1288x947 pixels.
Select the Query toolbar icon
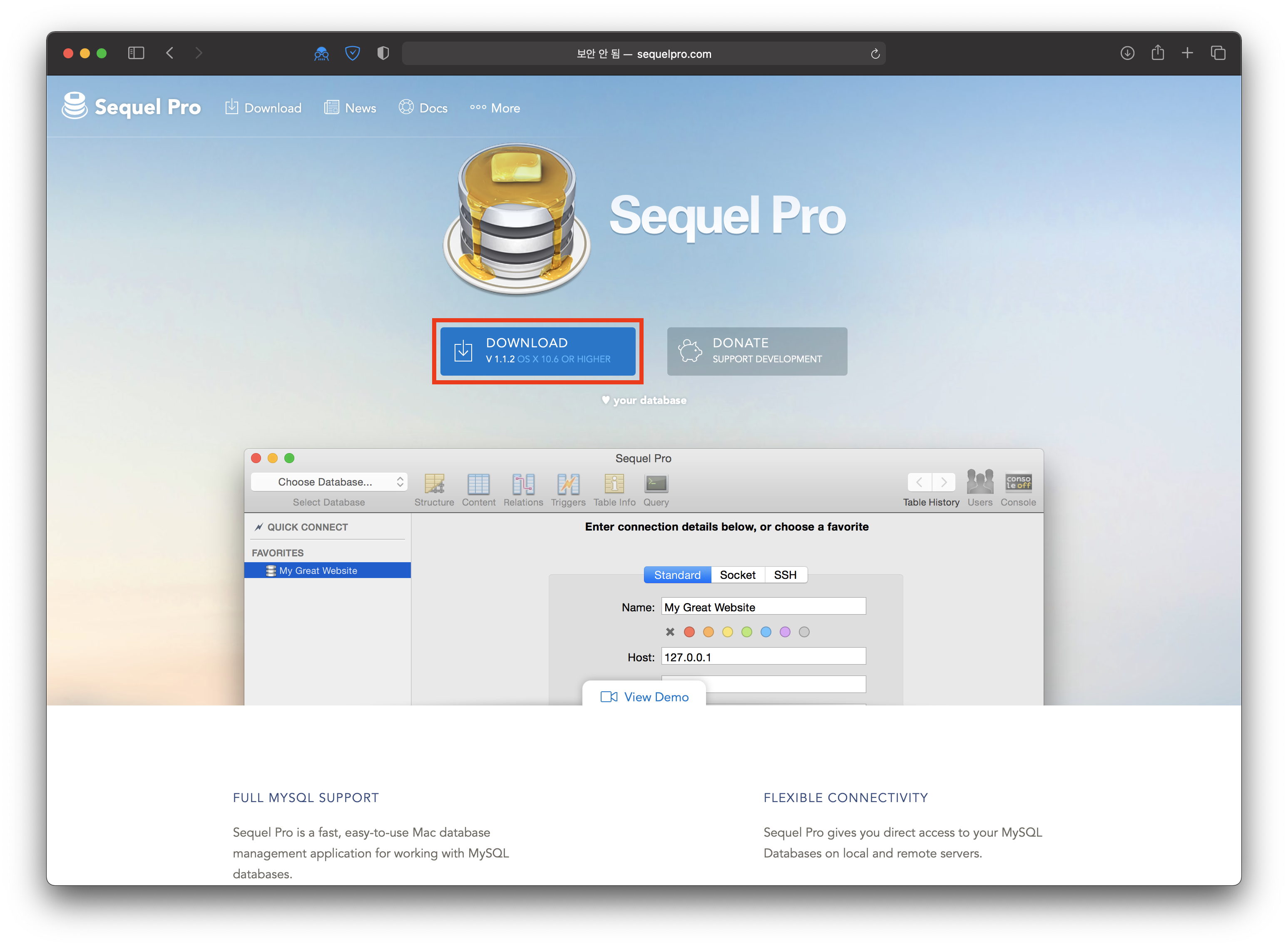point(656,490)
